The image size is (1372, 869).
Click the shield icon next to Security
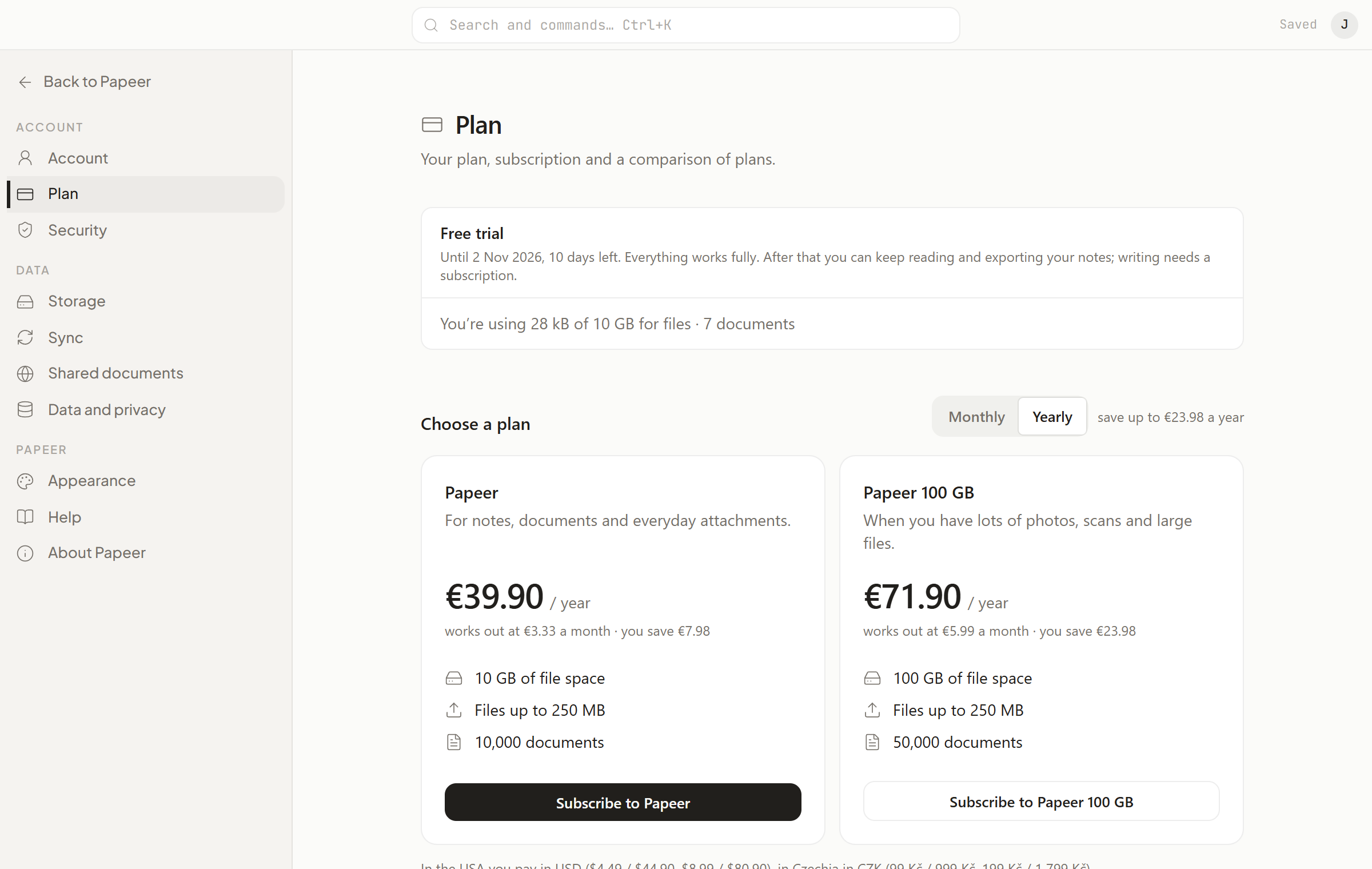25,230
